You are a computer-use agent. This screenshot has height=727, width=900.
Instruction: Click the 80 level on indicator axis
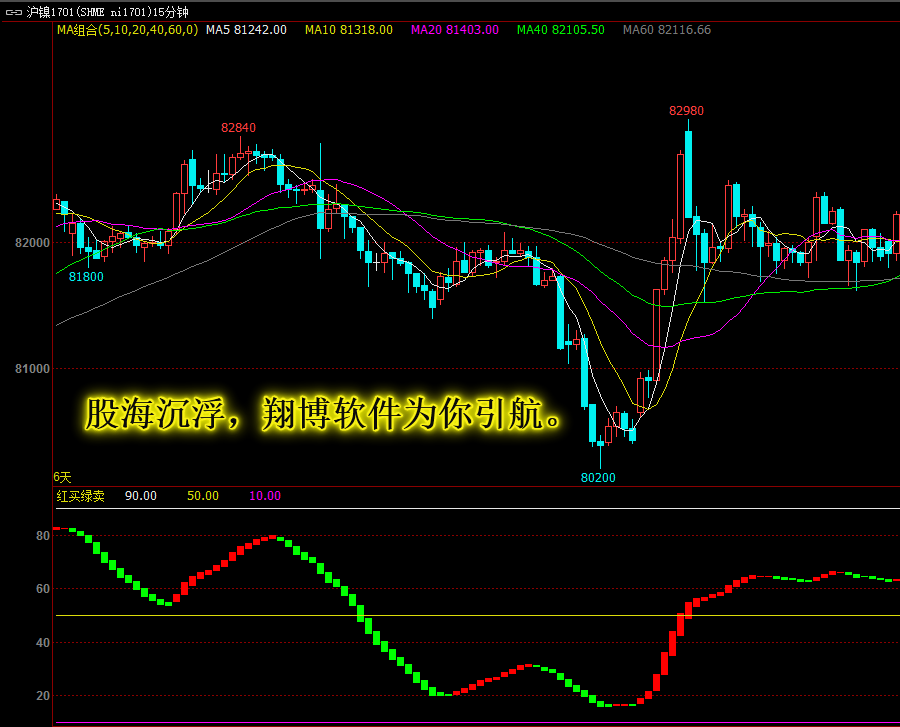coord(43,536)
